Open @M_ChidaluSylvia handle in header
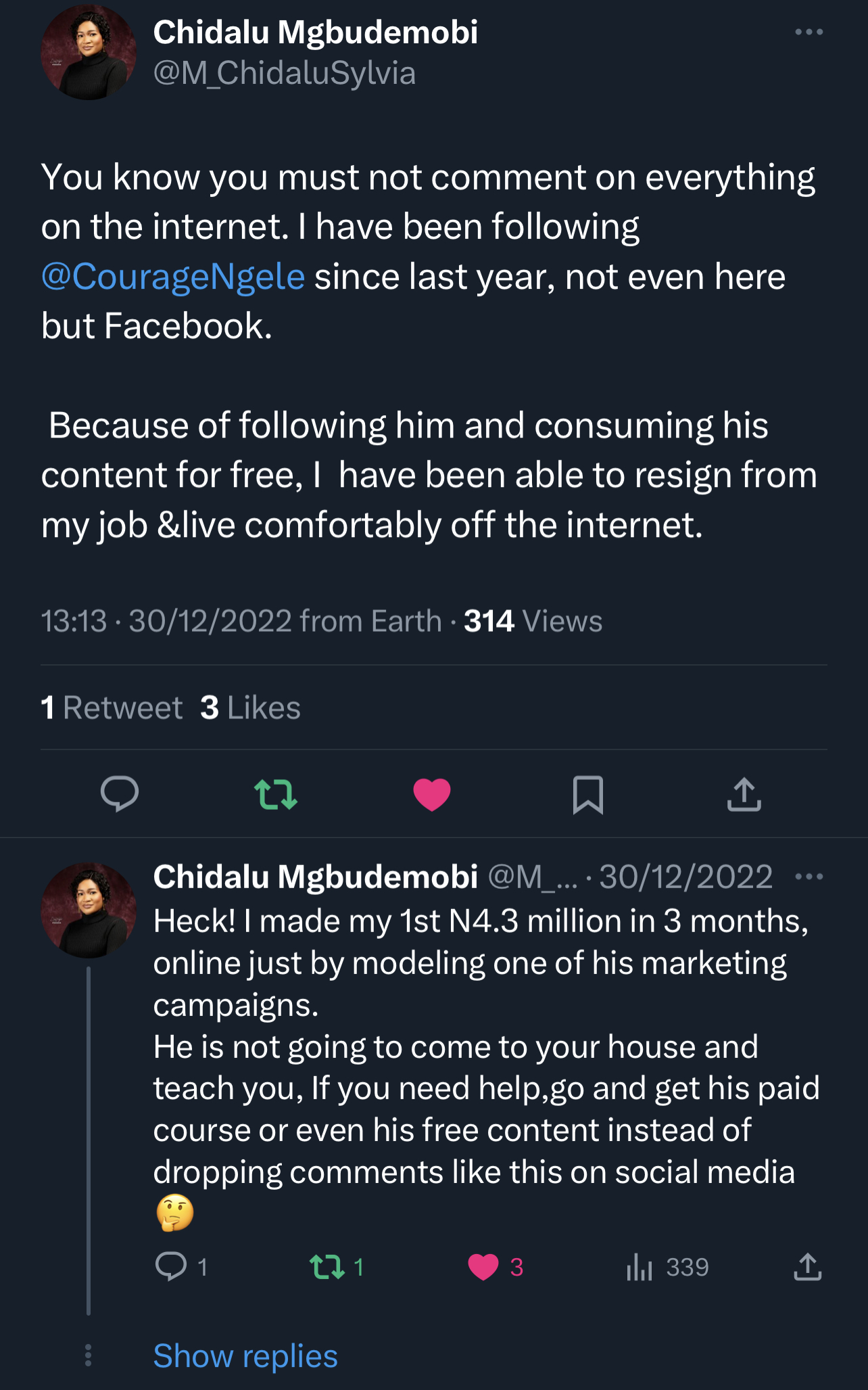 (284, 73)
